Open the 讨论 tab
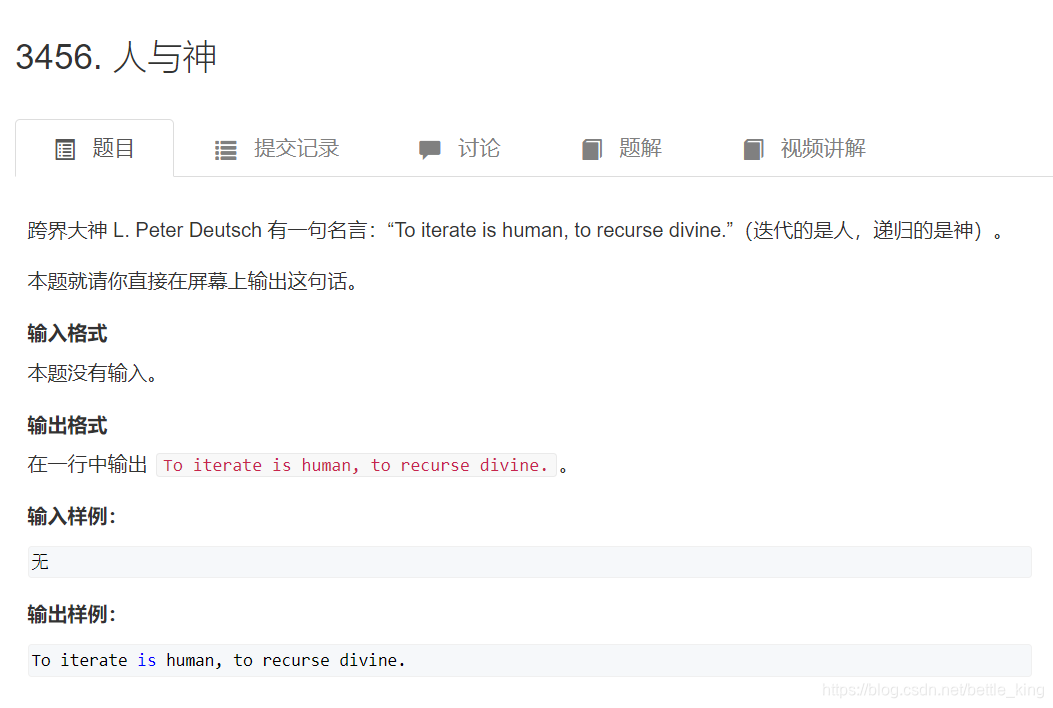Viewport: 1053px width, 708px height. [459, 148]
